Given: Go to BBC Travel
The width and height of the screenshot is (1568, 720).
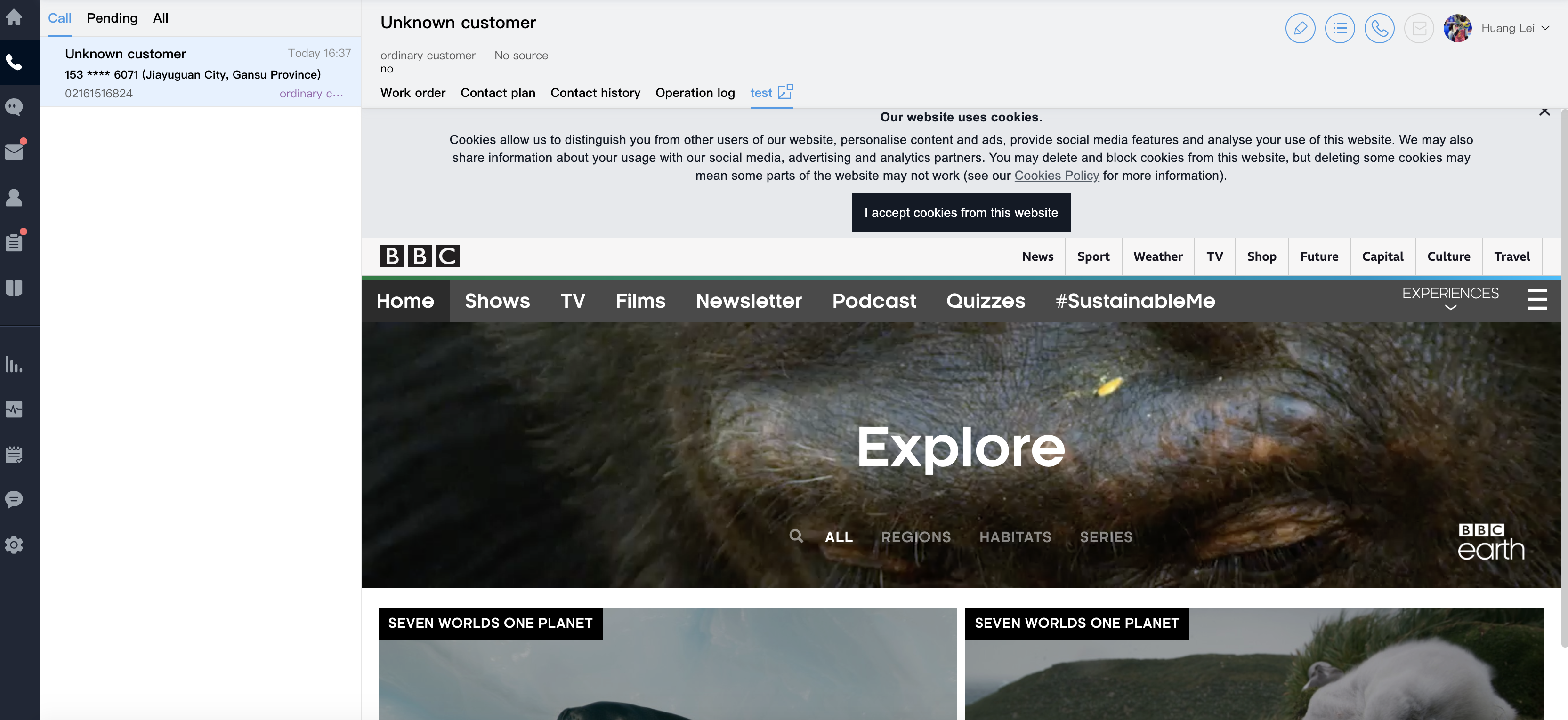Looking at the screenshot, I should pos(1512,256).
